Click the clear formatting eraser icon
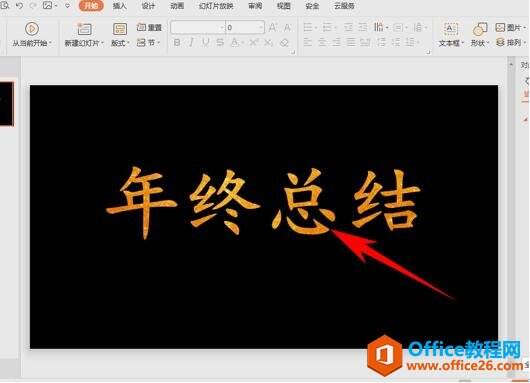 pos(284,43)
